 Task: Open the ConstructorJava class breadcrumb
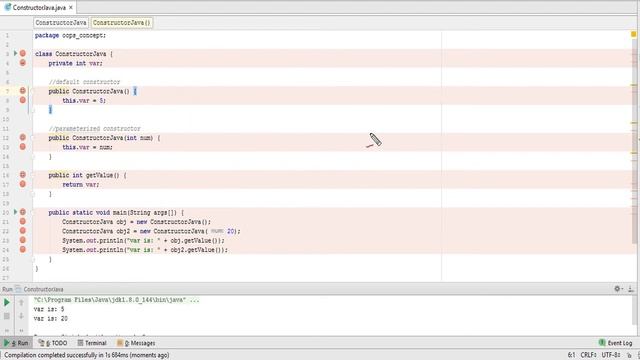pos(61,23)
